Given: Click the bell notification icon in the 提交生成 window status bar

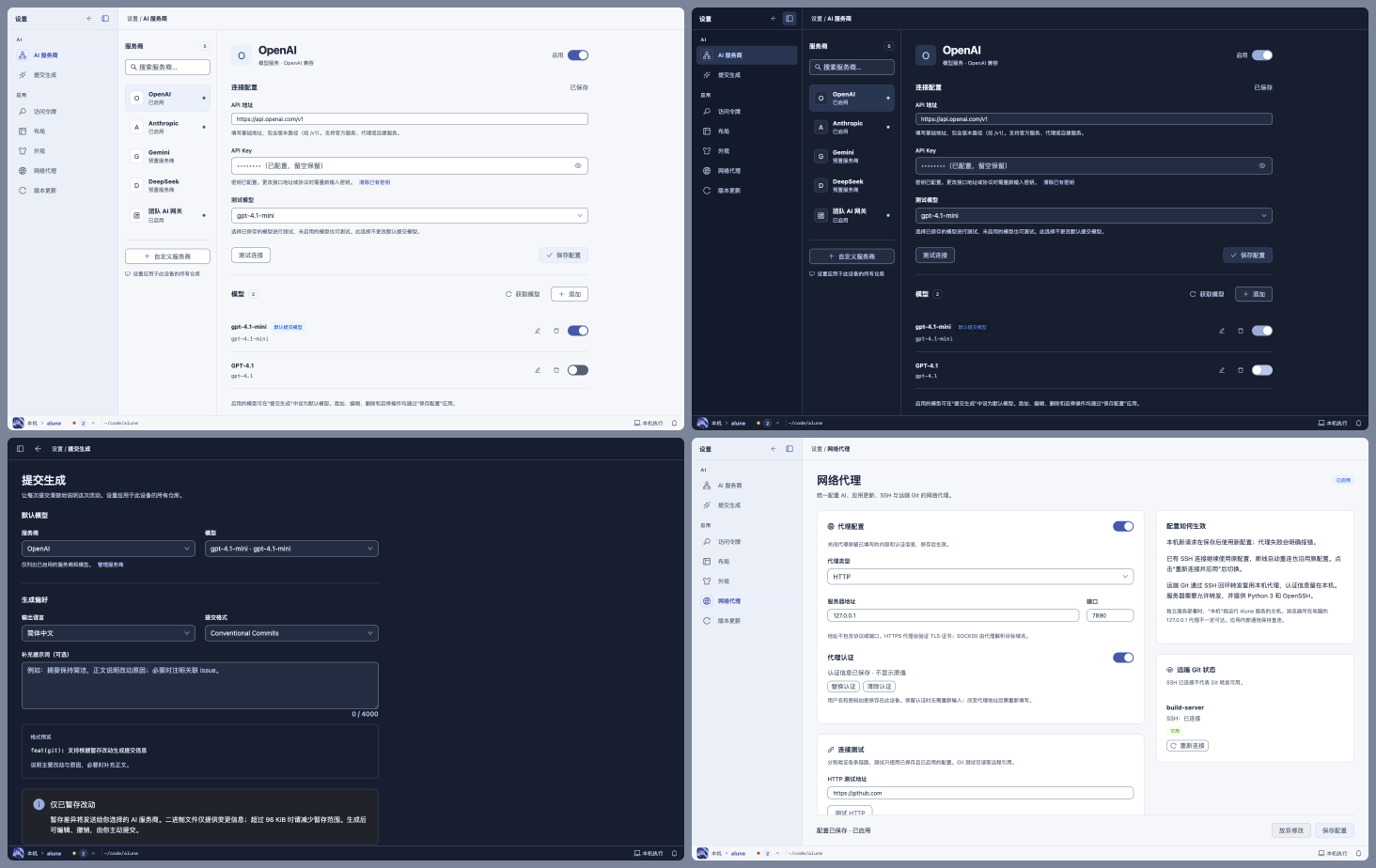Looking at the screenshot, I should (674, 853).
